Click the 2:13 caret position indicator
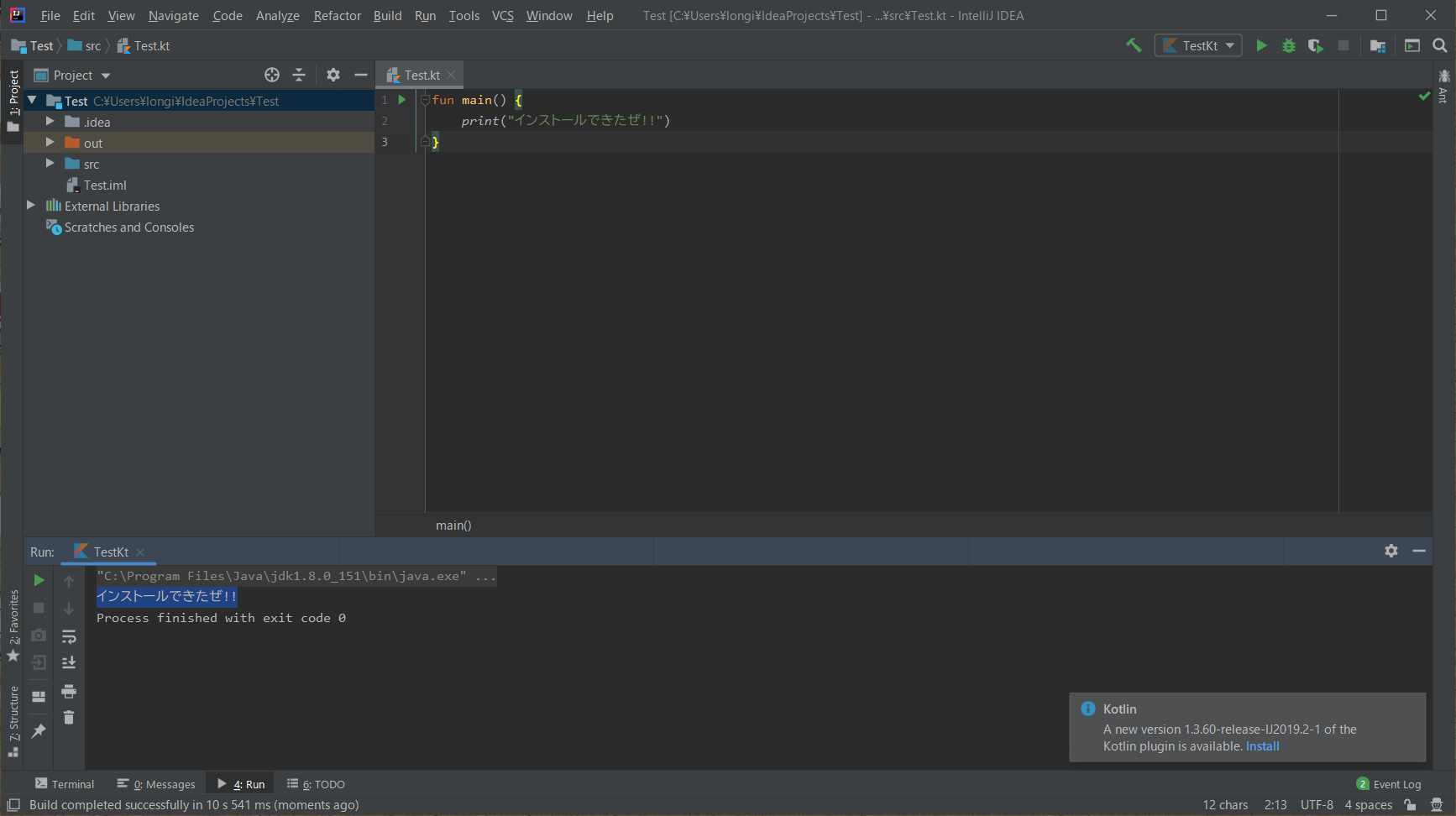 point(1275,805)
